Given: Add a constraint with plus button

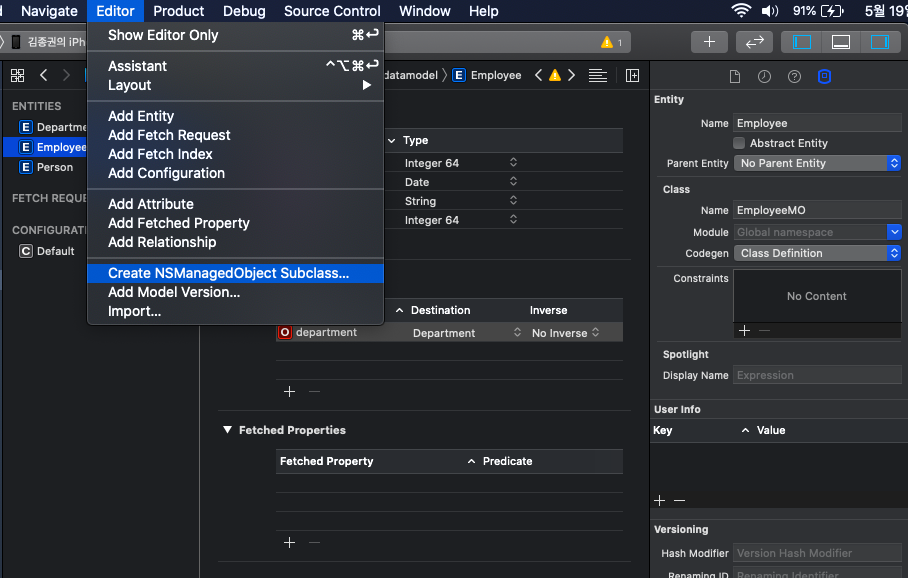Looking at the screenshot, I should [745, 330].
